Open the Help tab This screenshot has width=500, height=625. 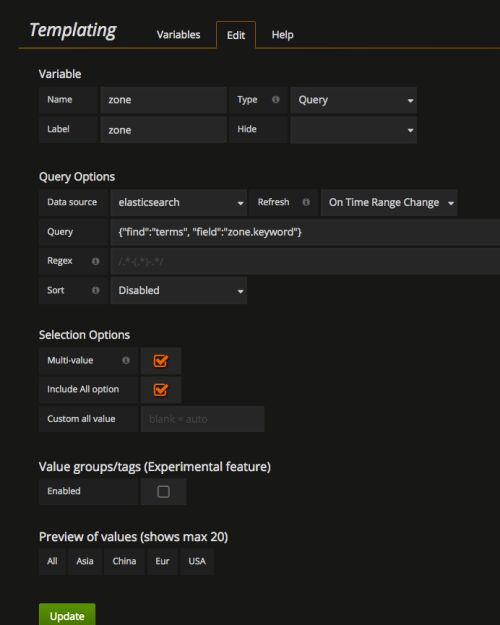pyautogui.click(x=282, y=35)
